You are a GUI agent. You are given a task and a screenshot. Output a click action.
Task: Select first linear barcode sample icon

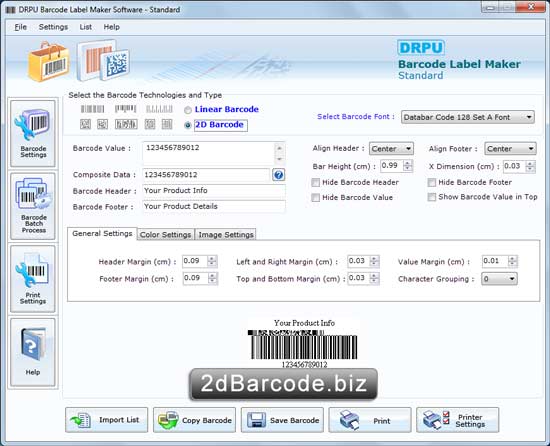click(x=93, y=109)
